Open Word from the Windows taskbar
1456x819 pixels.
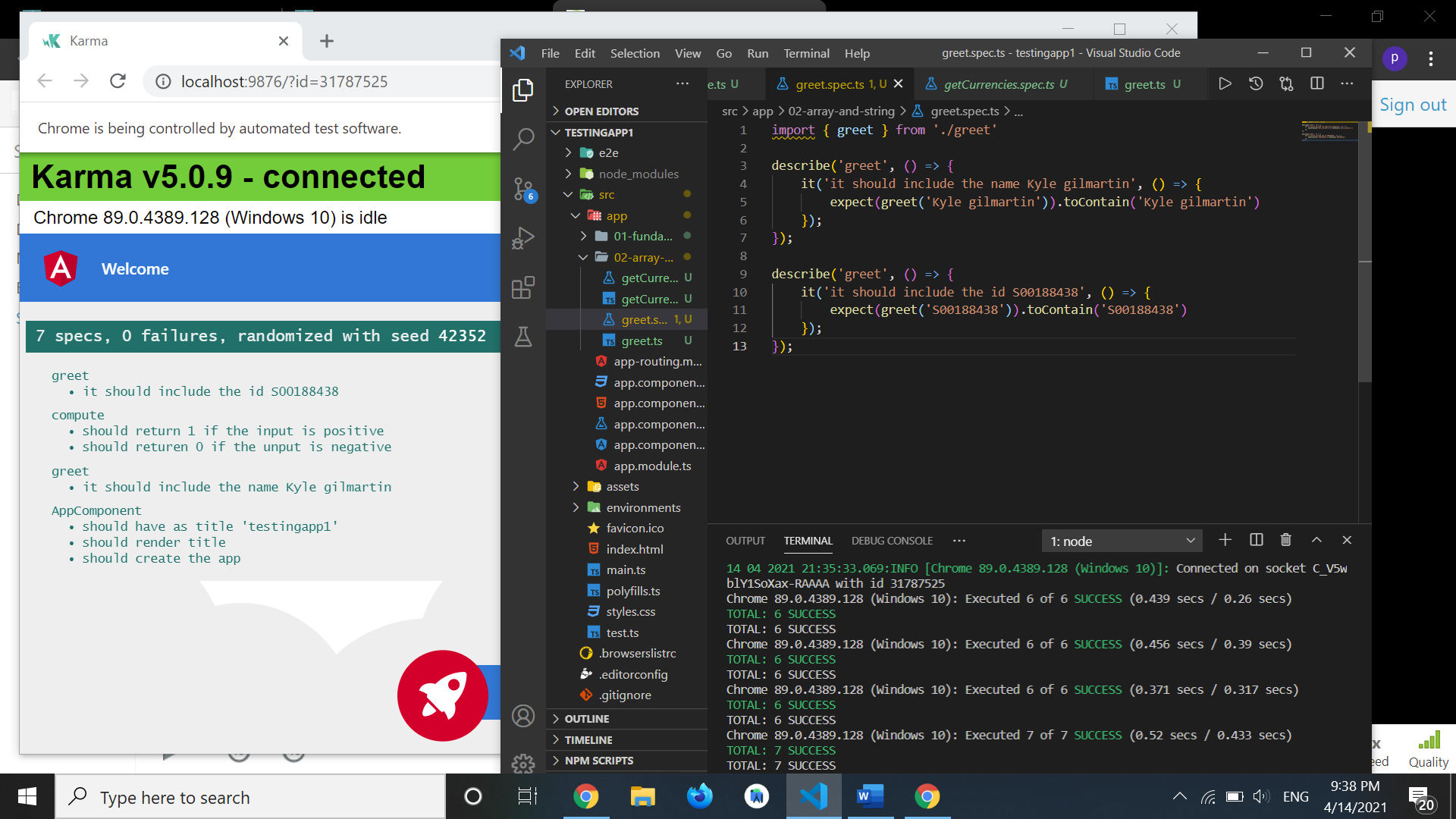coord(870,796)
